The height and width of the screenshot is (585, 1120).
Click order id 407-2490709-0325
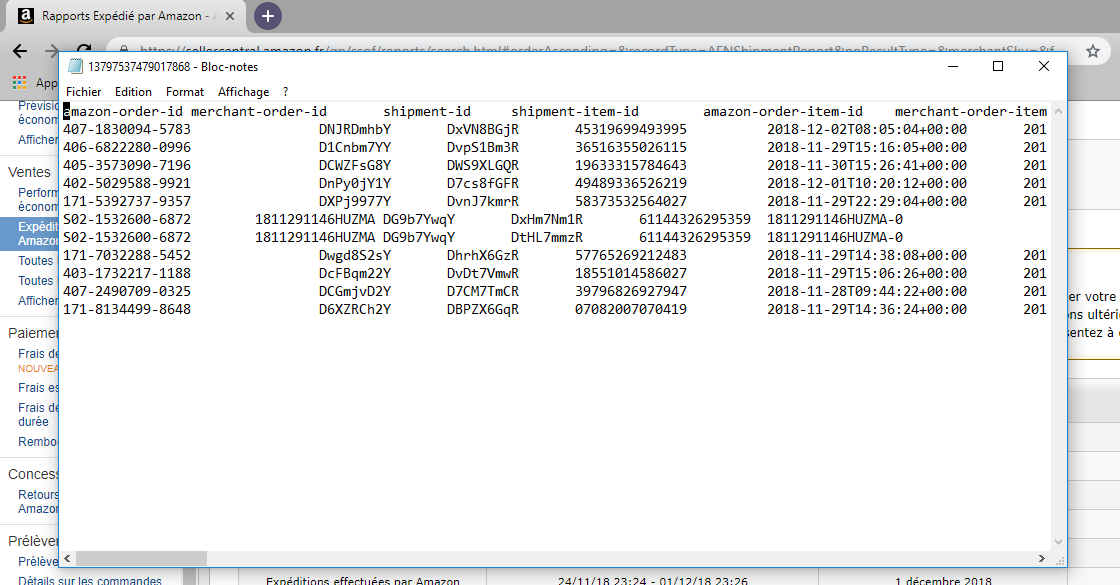pyautogui.click(x=126, y=291)
